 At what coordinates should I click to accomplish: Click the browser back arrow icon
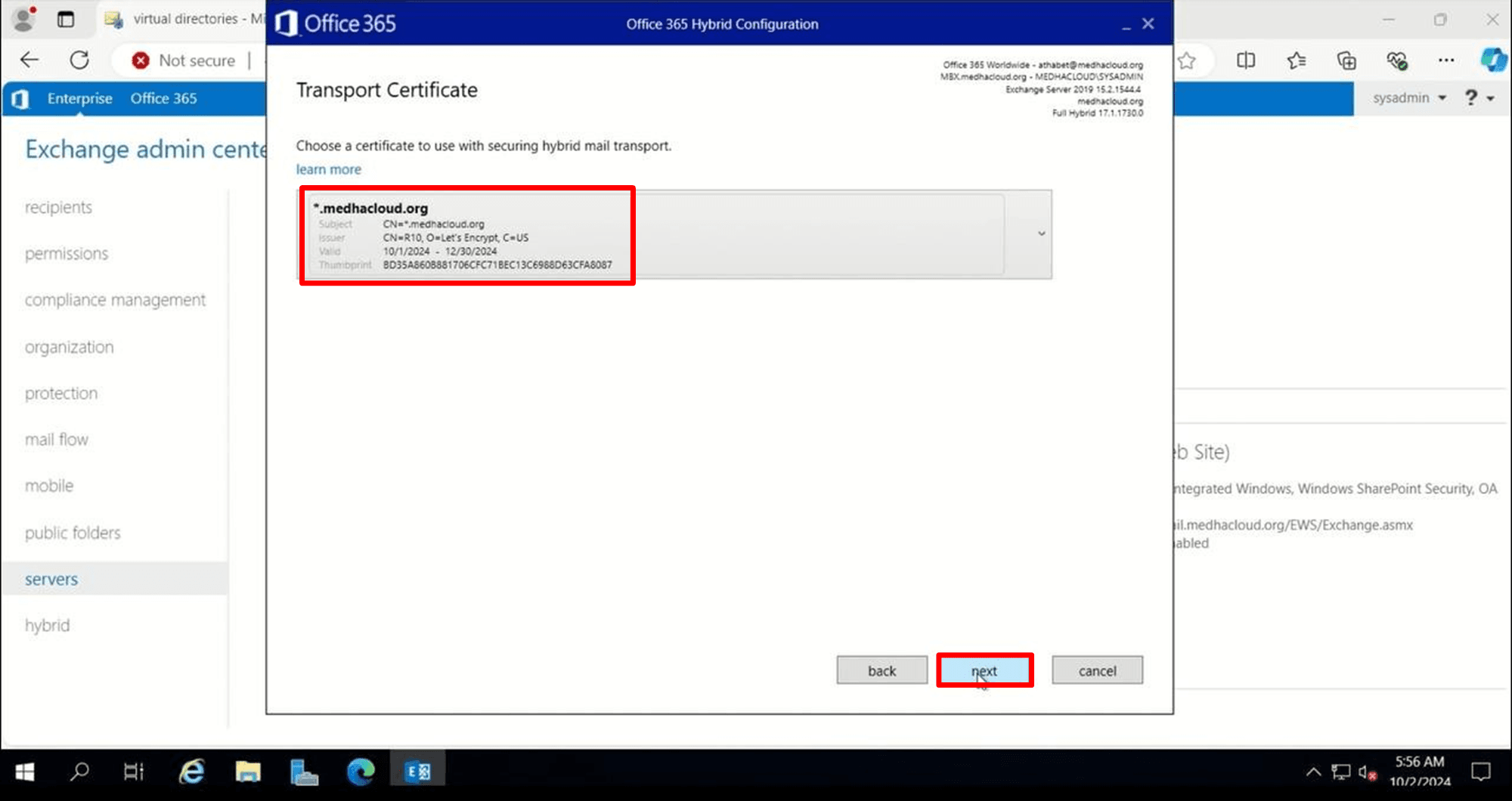29,60
